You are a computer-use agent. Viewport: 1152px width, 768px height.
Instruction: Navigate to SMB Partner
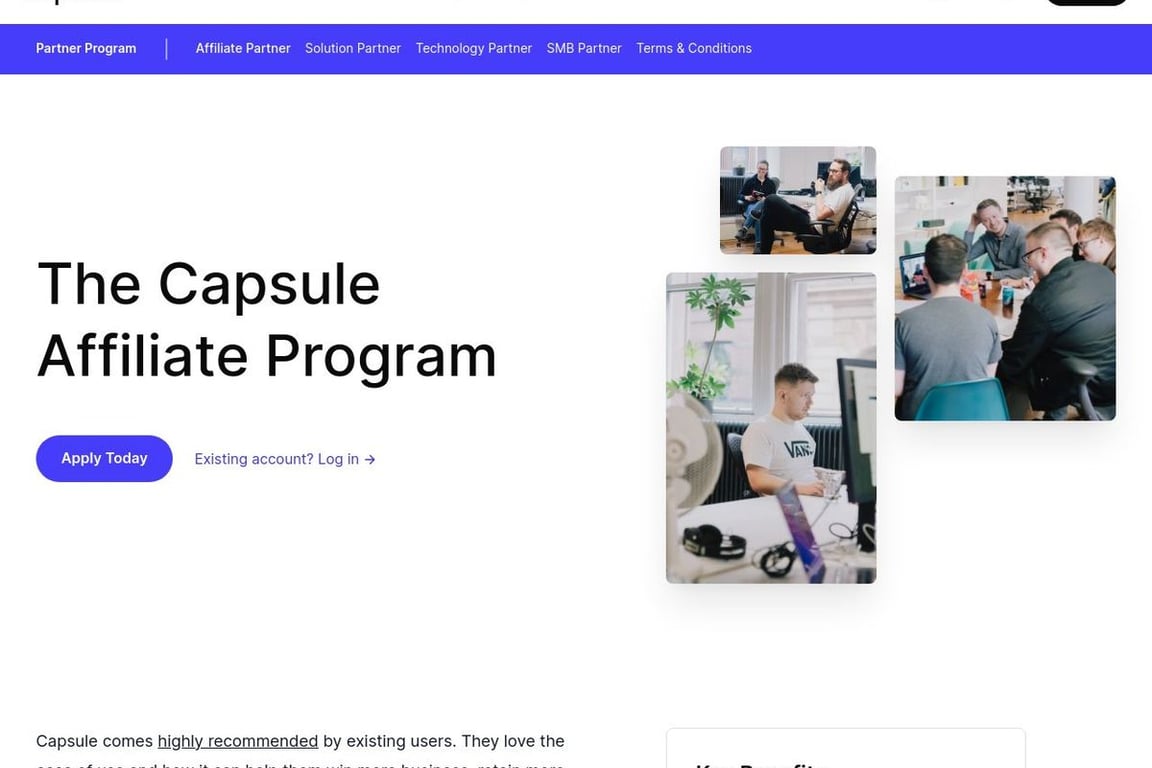584,49
